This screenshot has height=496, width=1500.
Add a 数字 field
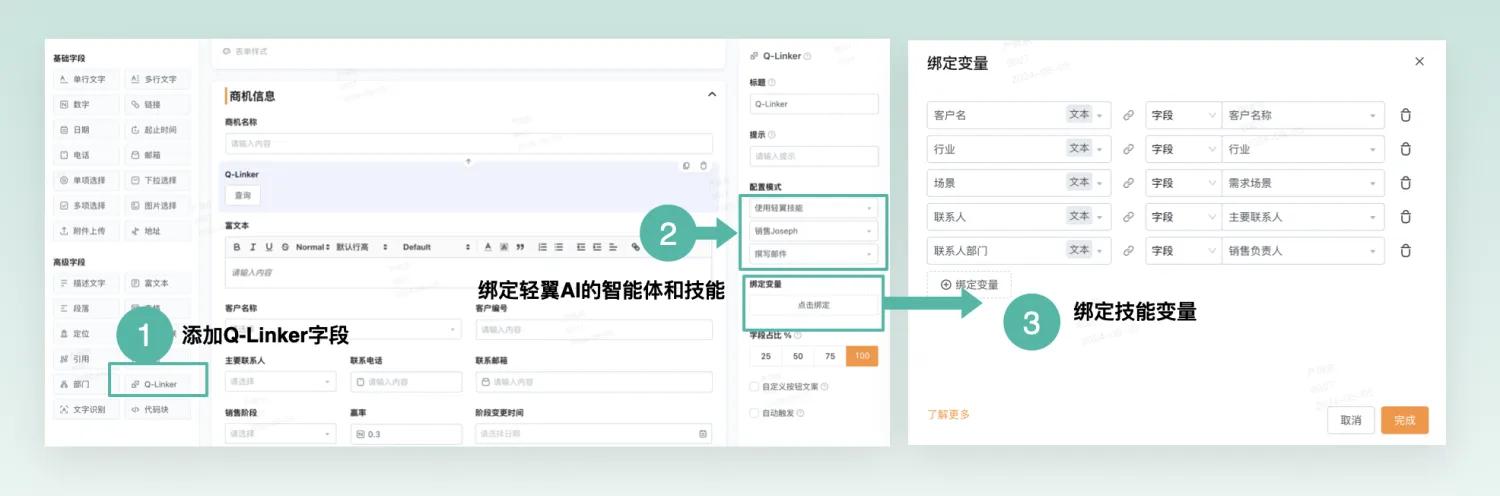pyautogui.click(x=85, y=104)
